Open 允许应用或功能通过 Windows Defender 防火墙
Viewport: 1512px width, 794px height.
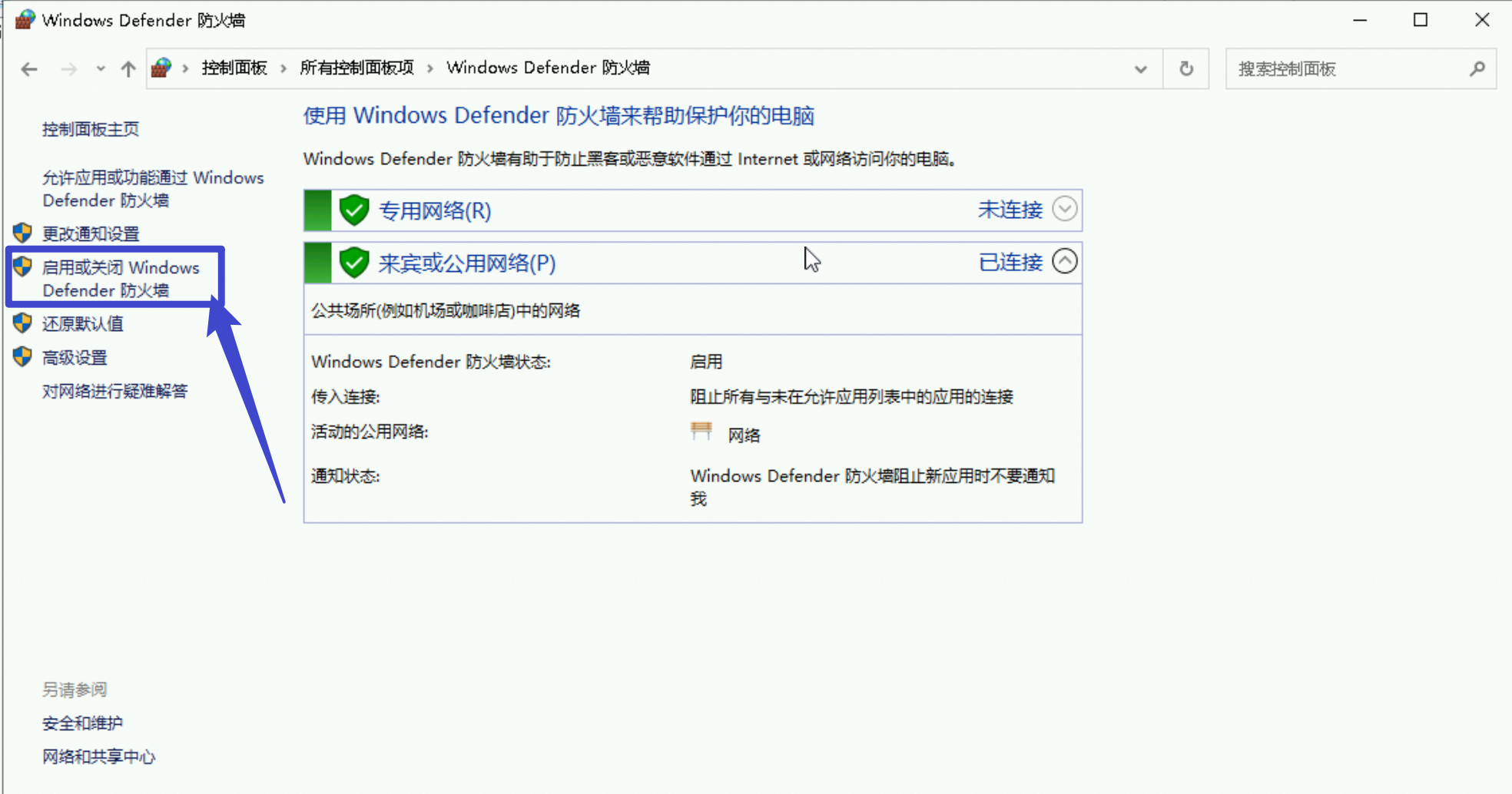click(153, 189)
